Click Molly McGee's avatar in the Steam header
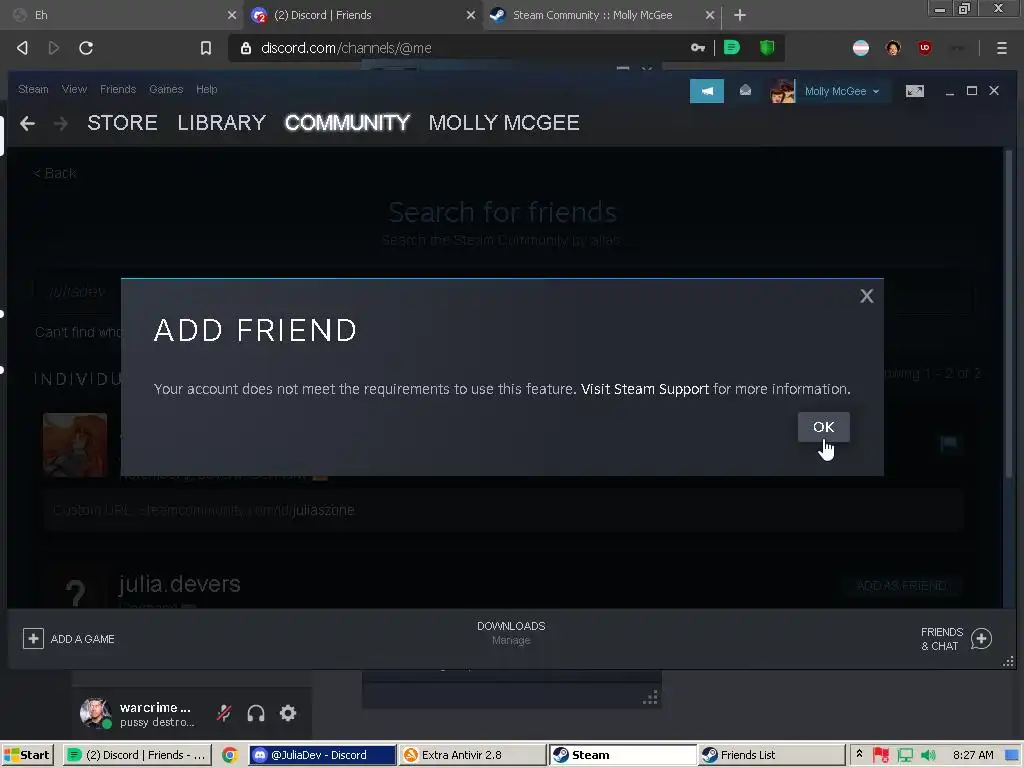Screen dimensions: 1024x768 point(782,91)
